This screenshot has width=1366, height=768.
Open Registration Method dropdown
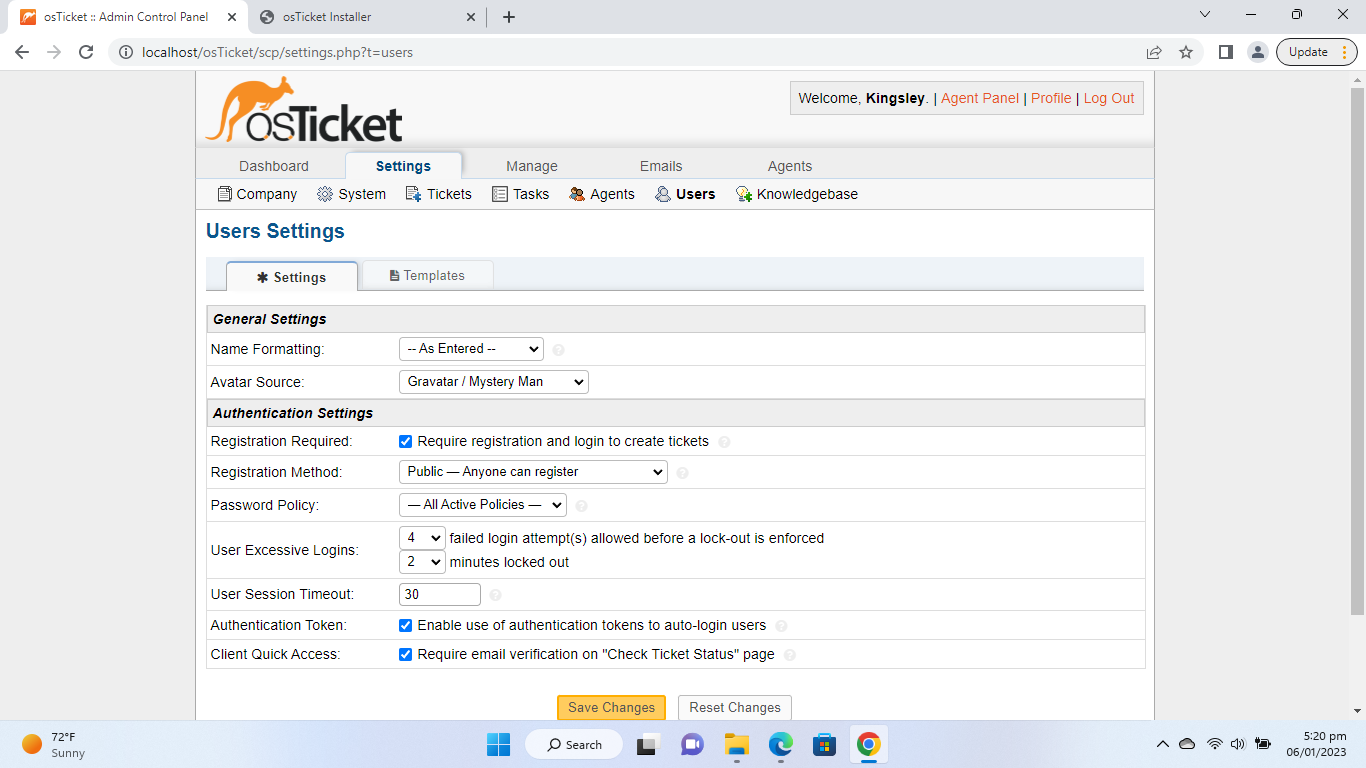pyautogui.click(x=533, y=472)
